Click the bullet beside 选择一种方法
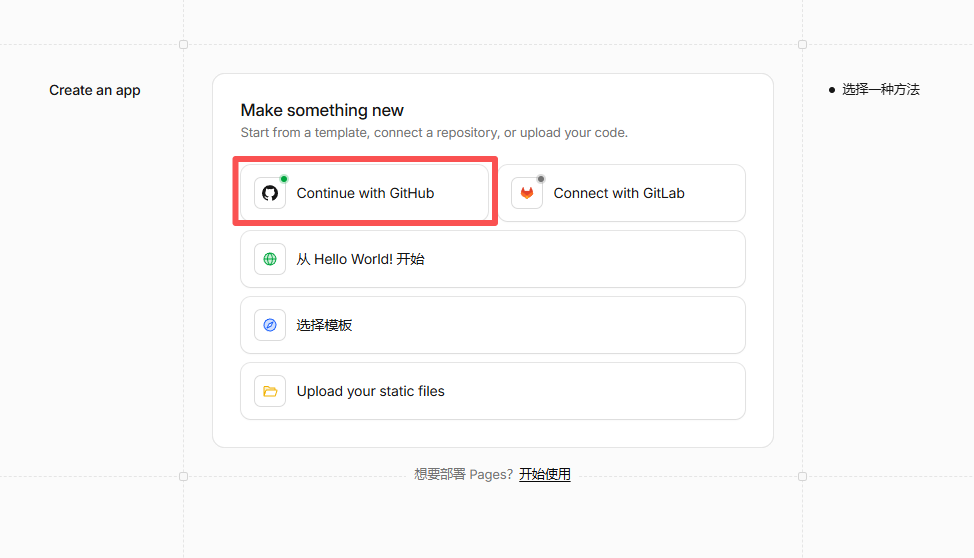 click(832, 90)
